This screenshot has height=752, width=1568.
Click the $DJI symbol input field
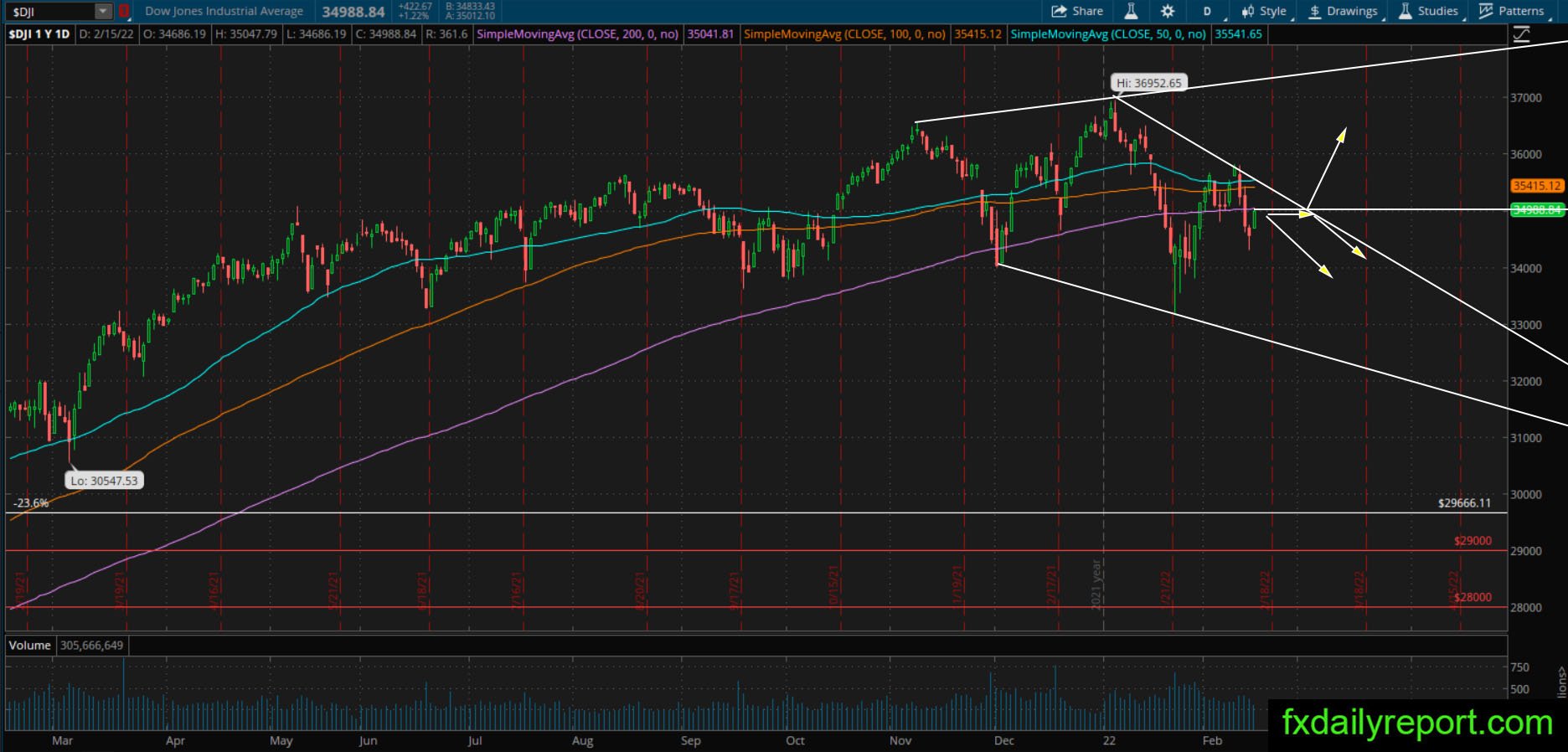[52, 12]
